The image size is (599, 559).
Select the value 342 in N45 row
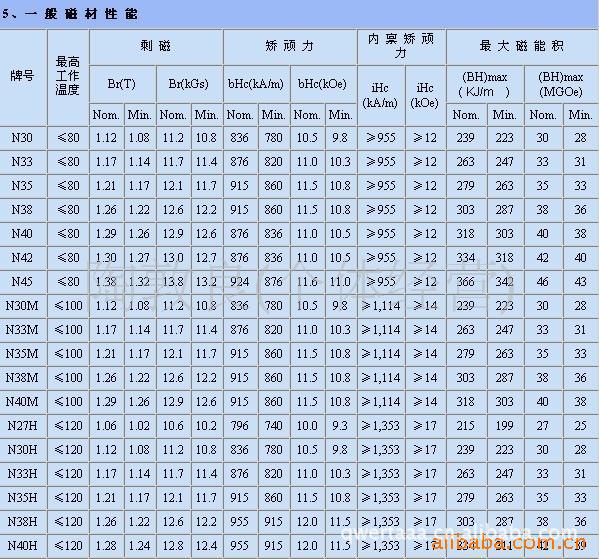coord(505,282)
